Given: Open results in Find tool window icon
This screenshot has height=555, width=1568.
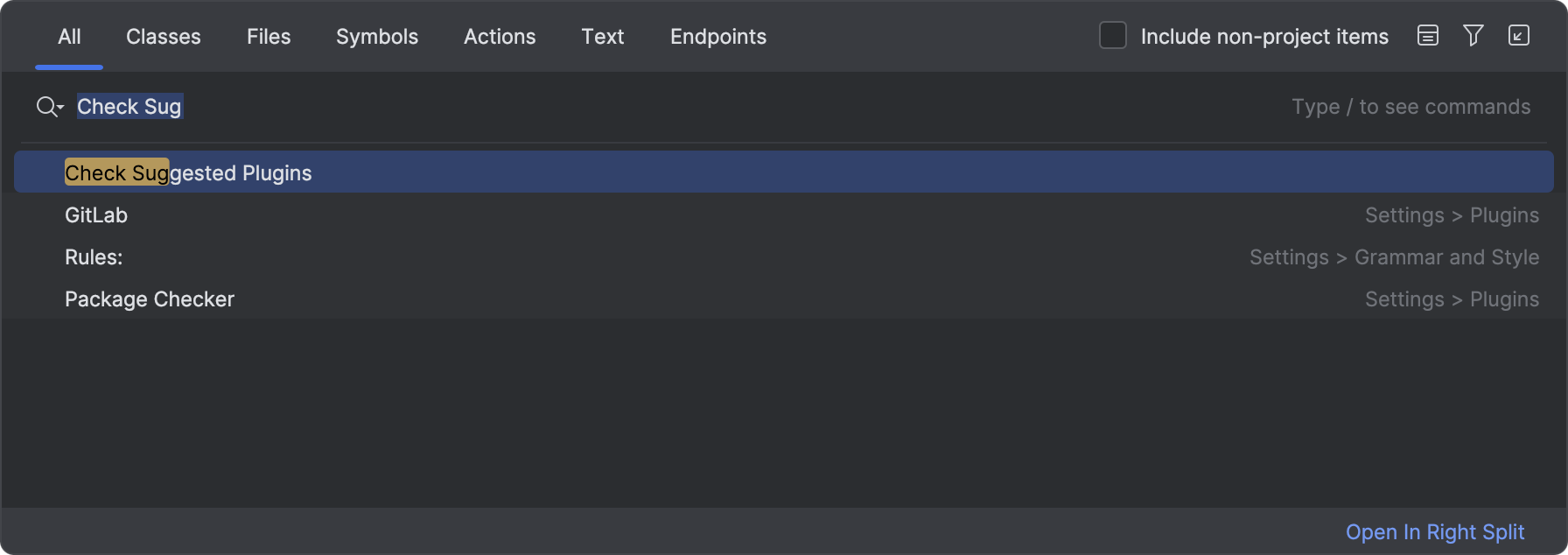Looking at the screenshot, I should pyautogui.click(x=1519, y=36).
